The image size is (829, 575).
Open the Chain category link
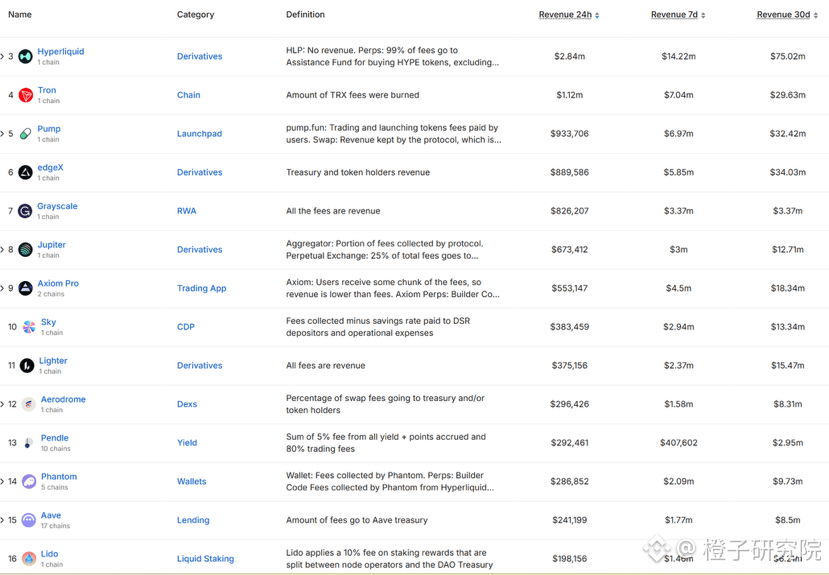pyautogui.click(x=189, y=95)
